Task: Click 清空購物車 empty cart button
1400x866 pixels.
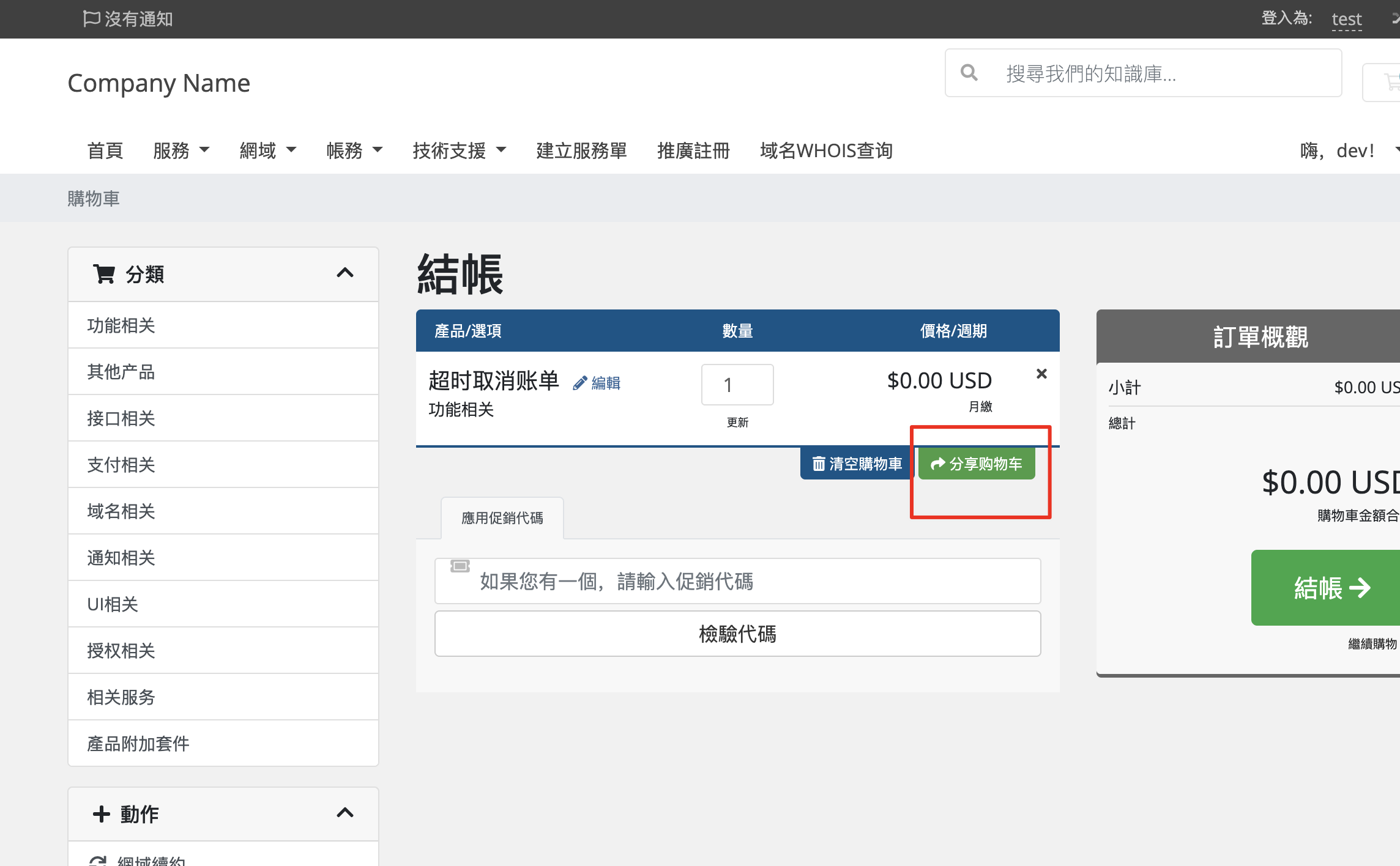Action: 857,464
